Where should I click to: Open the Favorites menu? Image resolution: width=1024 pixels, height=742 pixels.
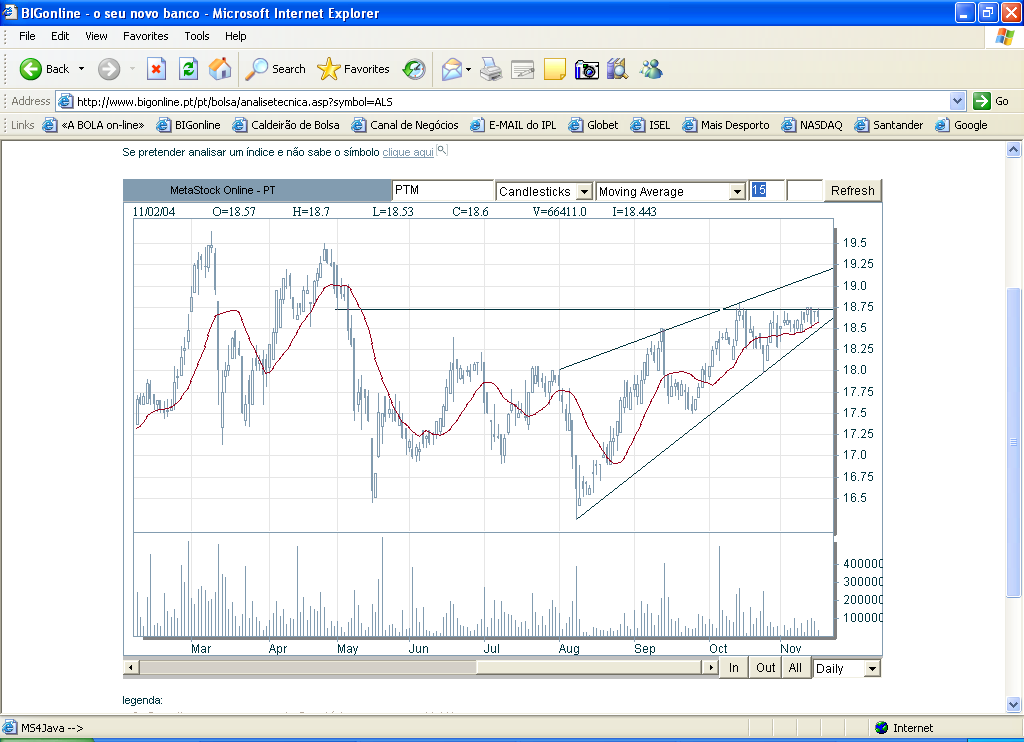pyautogui.click(x=145, y=36)
